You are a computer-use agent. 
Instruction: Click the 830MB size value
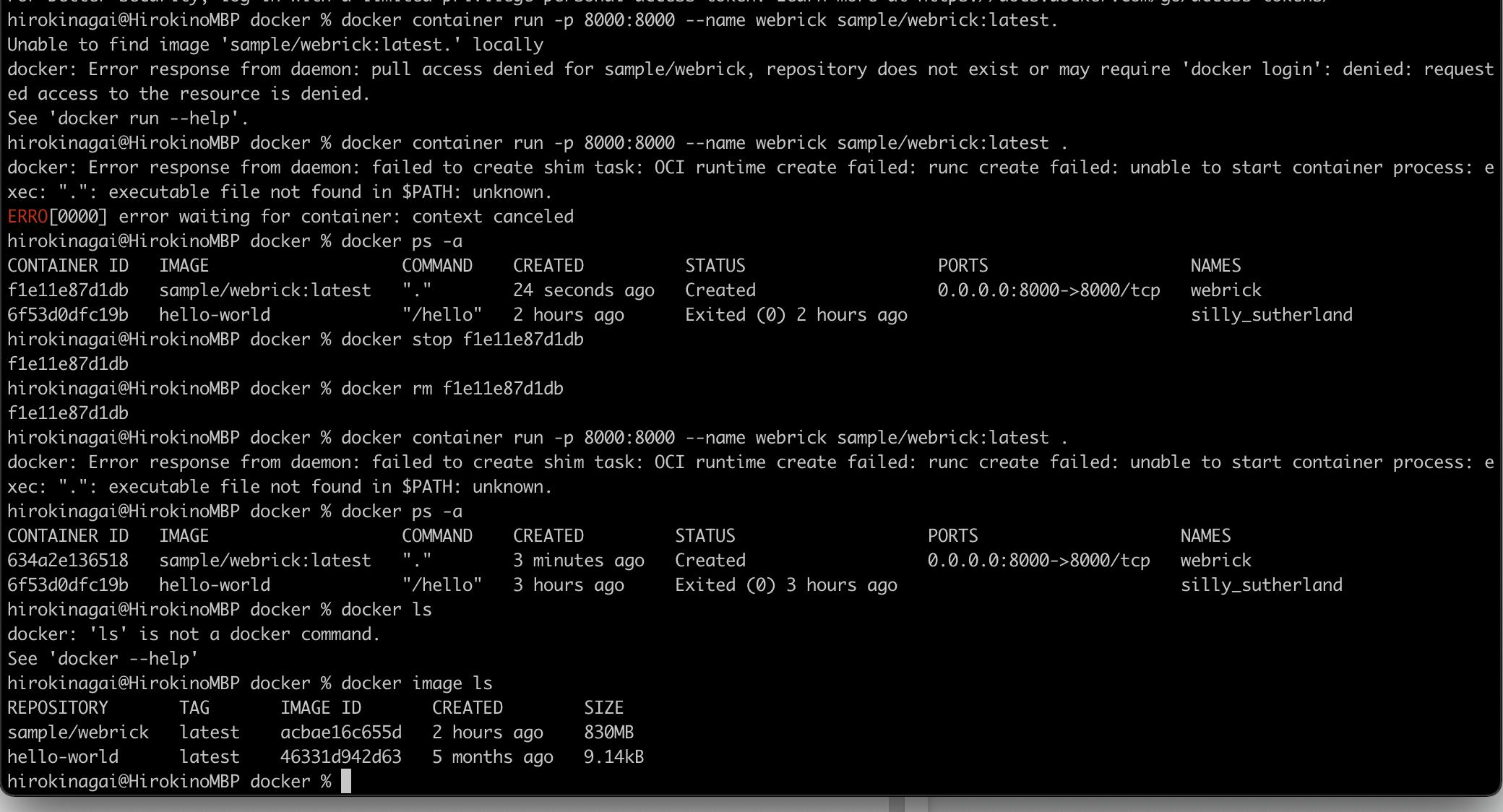point(608,733)
